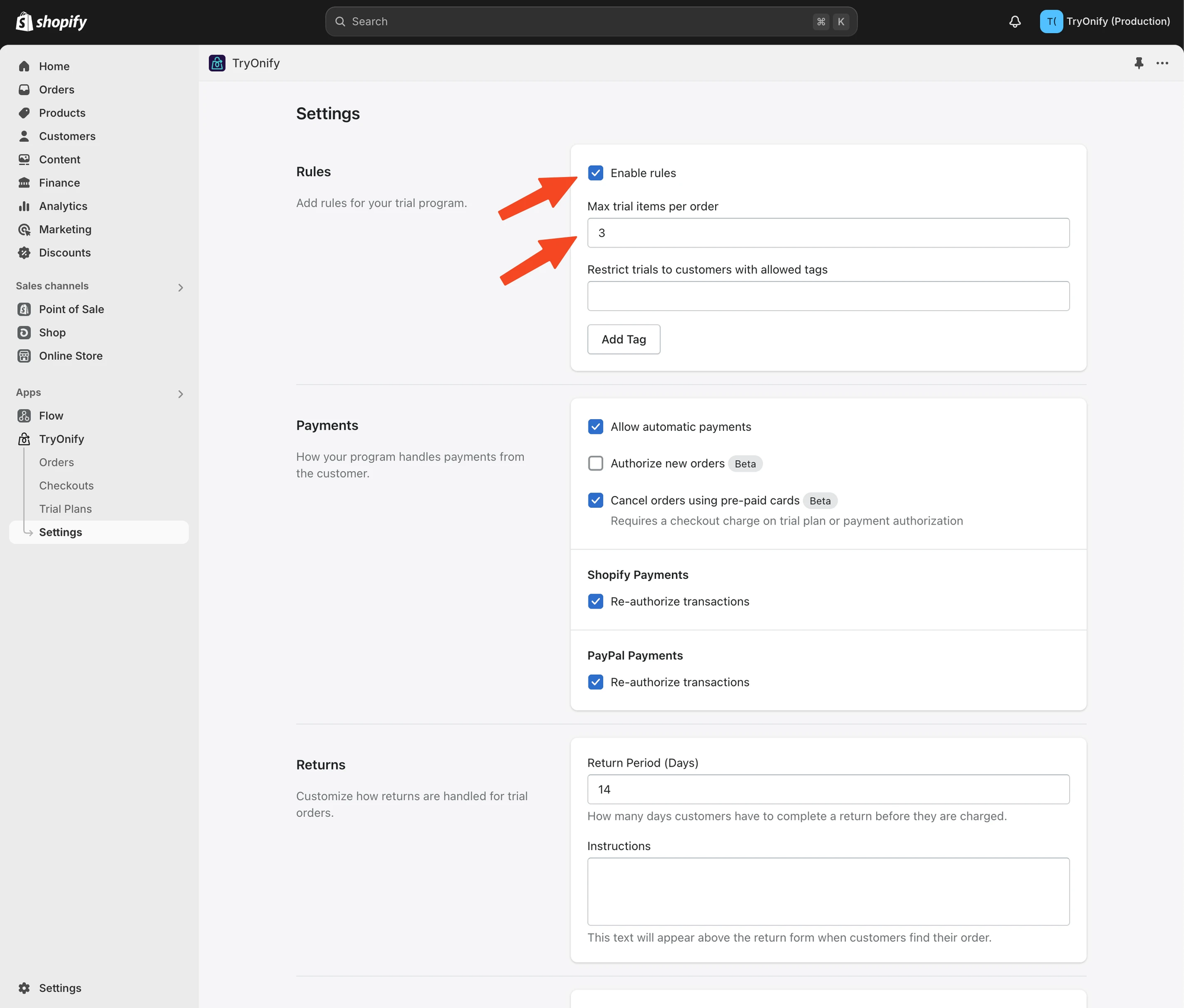Click the bottom Settings gear icon
Screen dimensions: 1184x1008
tap(24, 988)
